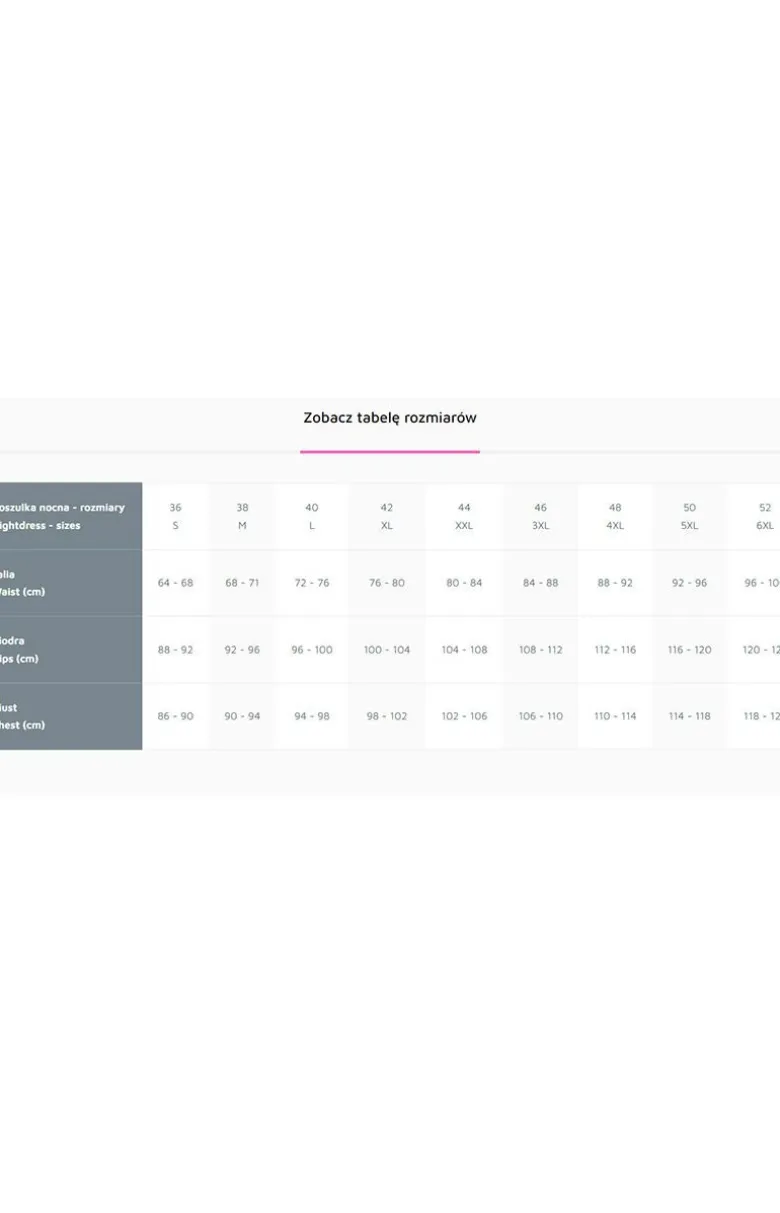Click hips value 116 - 120

(x=690, y=650)
